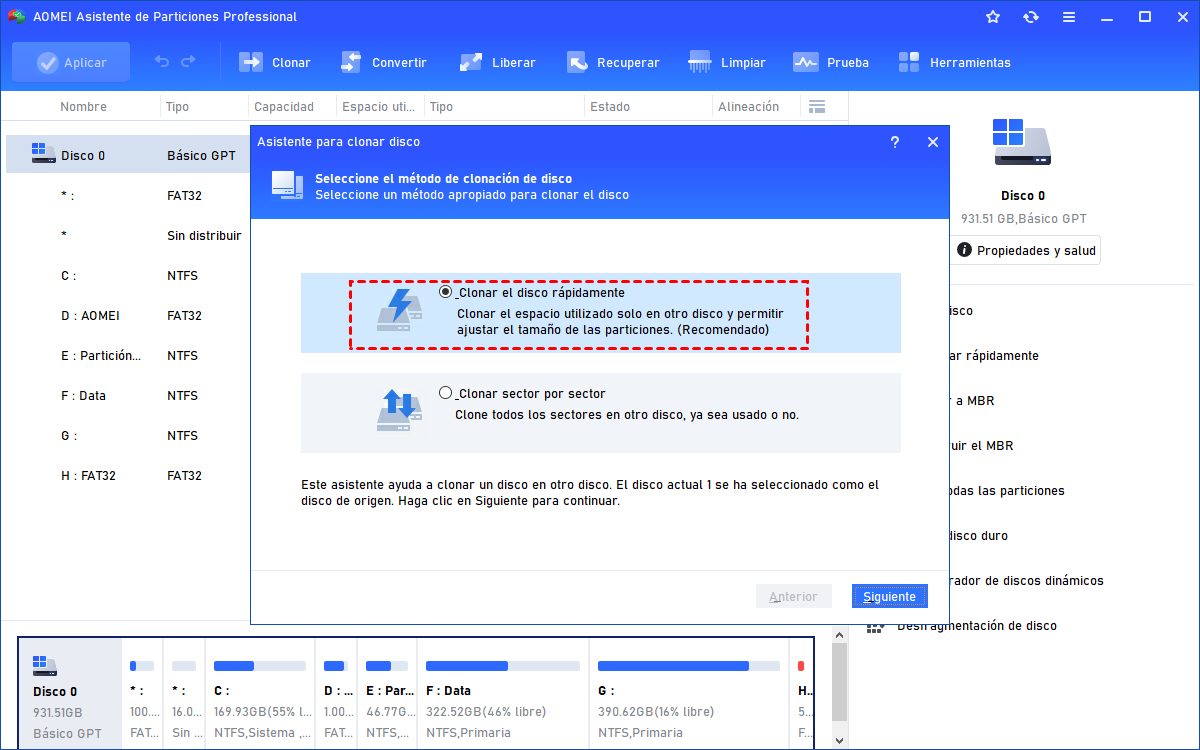Open the hamburger menu in title bar
This screenshot has width=1200, height=750.
click(1069, 17)
